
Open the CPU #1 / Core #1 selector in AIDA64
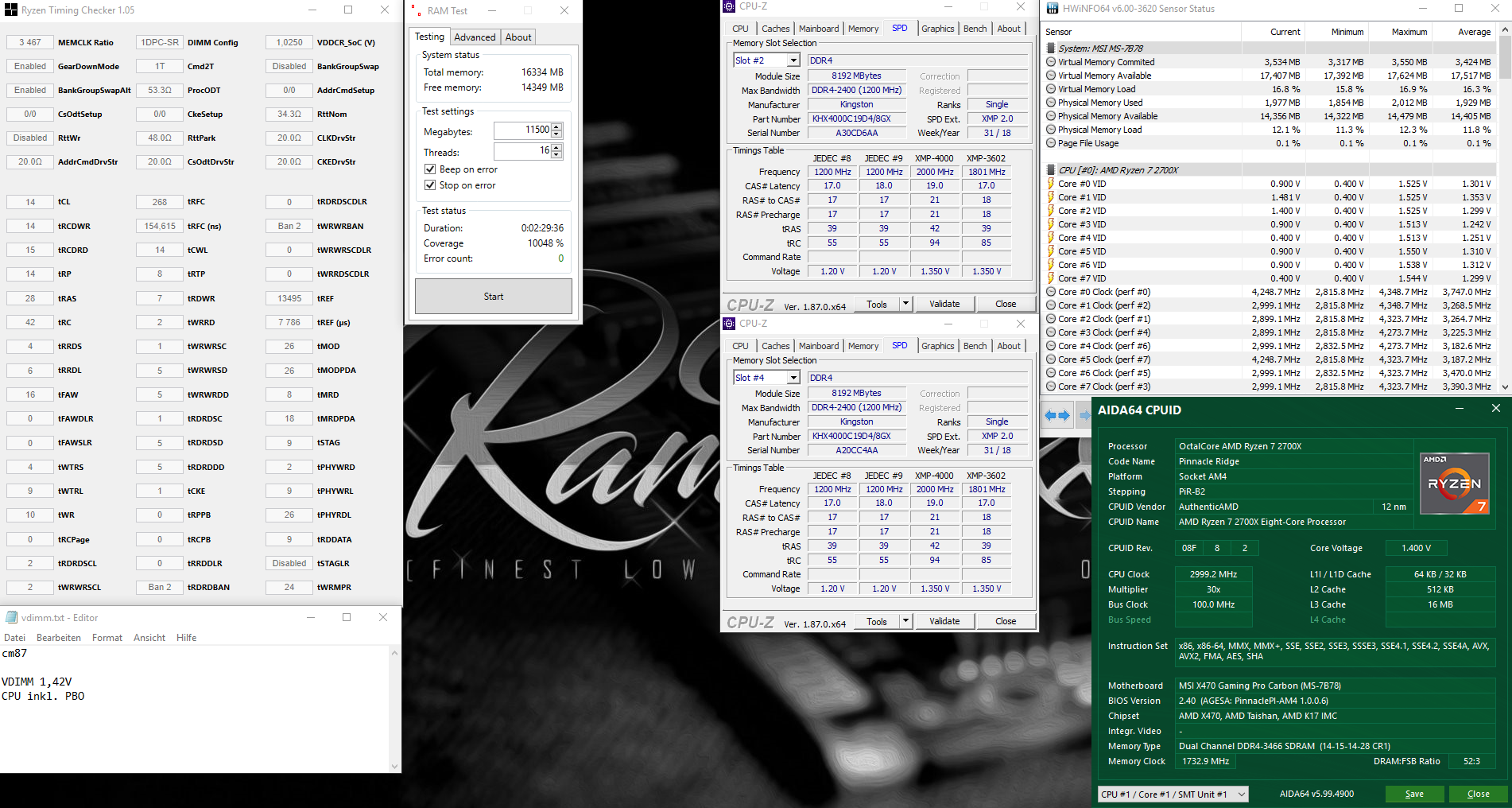pyautogui.click(x=1173, y=794)
